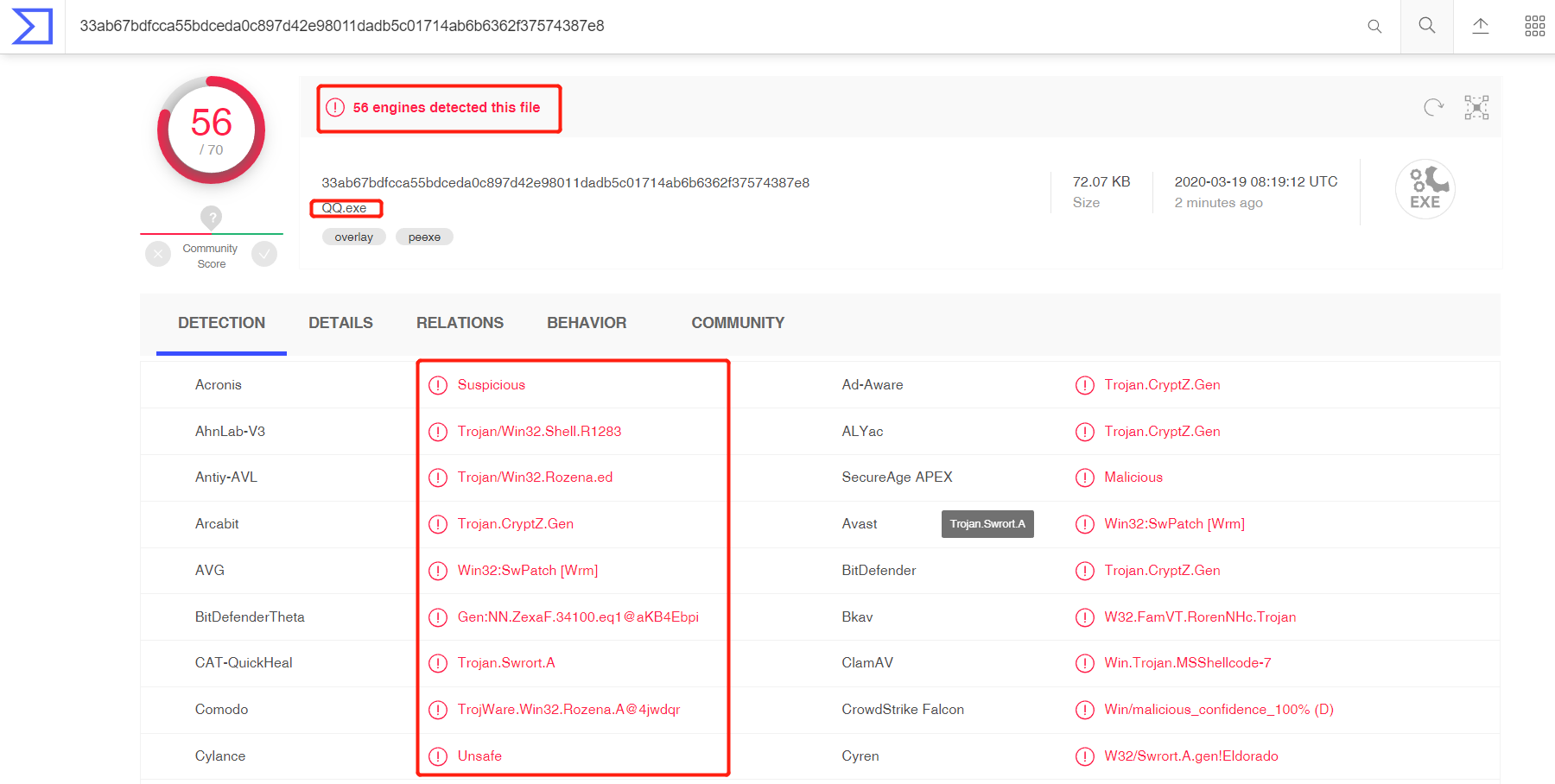This screenshot has height=784, width=1555.
Task: Click warning icon for BitDefenderTheta result
Action: coord(438,617)
